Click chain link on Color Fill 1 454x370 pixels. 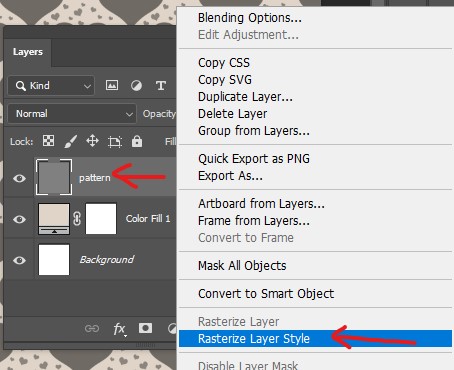point(77,219)
